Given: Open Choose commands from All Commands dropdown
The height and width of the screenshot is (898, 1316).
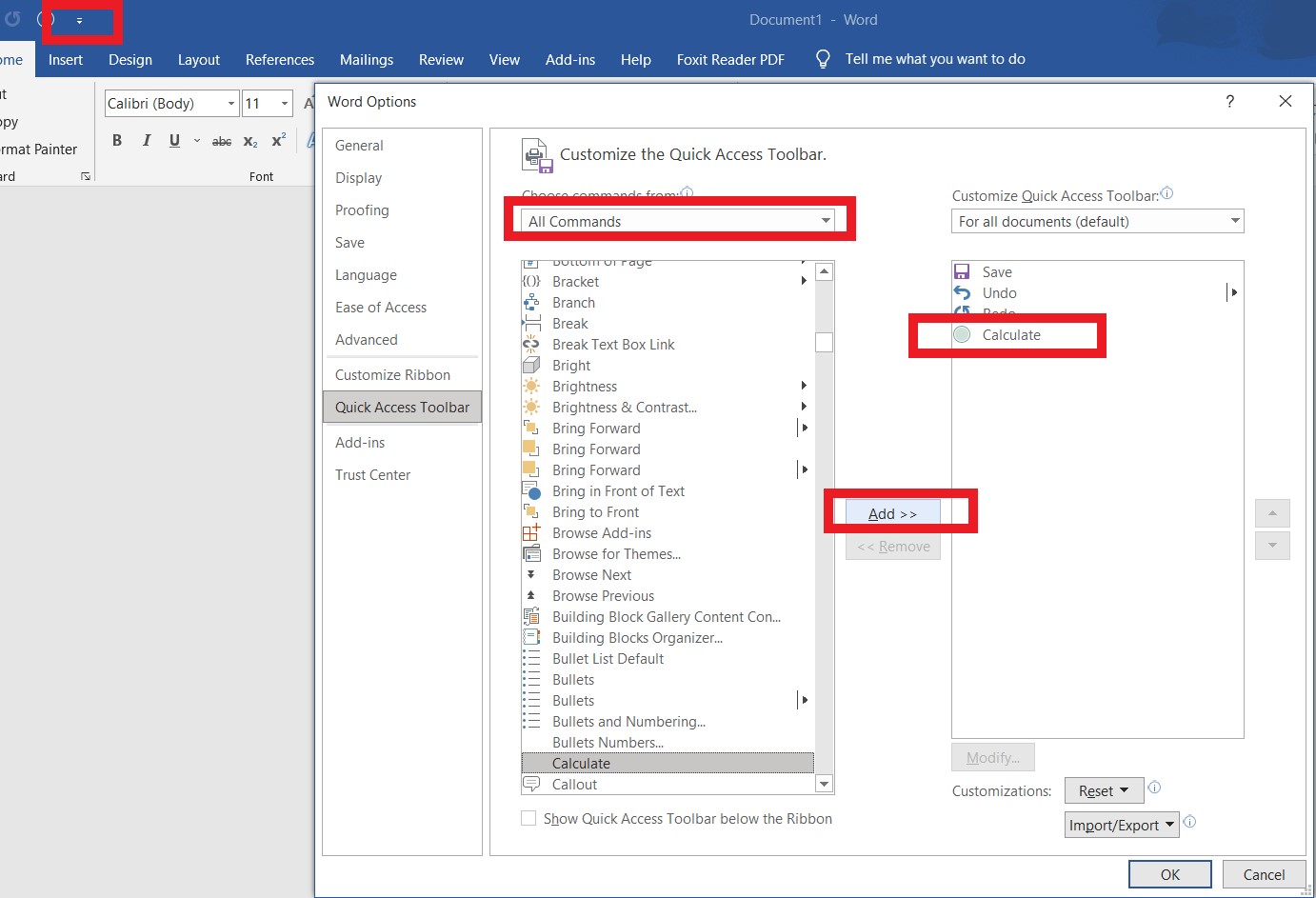Looking at the screenshot, I should [678, 221].
